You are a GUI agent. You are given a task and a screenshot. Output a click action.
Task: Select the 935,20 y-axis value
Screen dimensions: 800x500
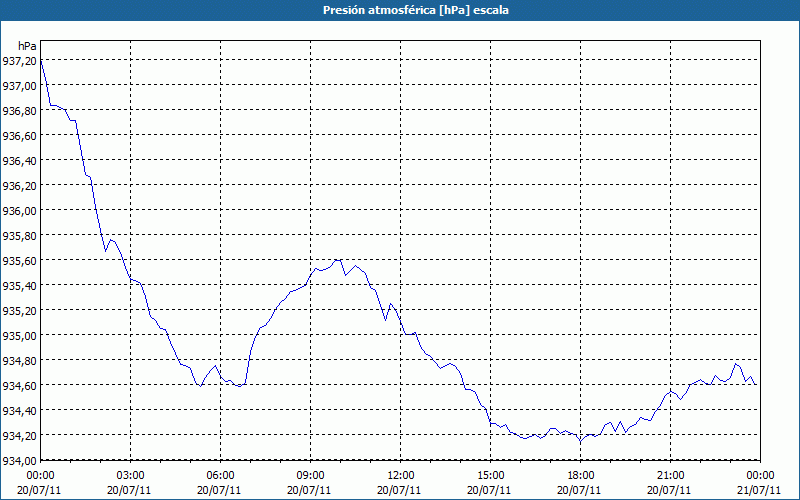[x=19, y=311]
